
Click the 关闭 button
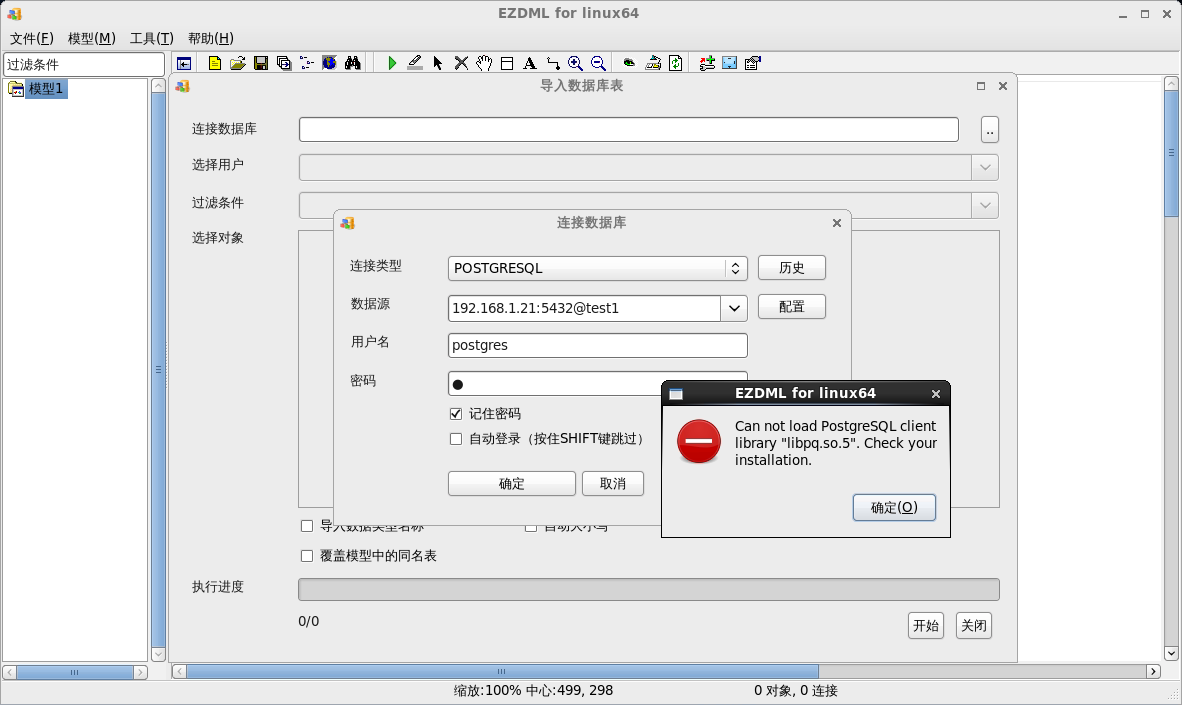tap(973, 625)
